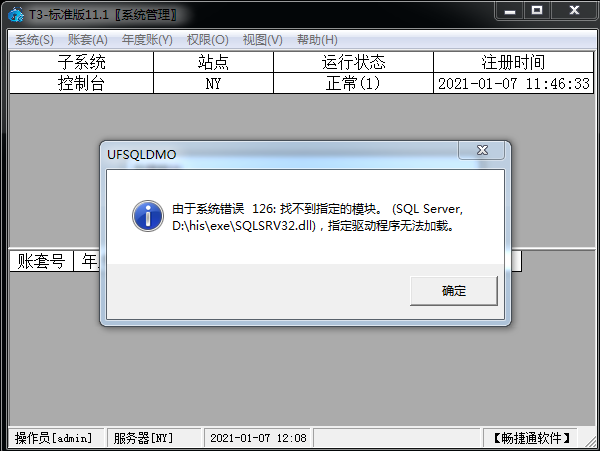This screenshot has width=600, height=451.
Task: Open the 系统(S) menu
Action: pos(34,40)
